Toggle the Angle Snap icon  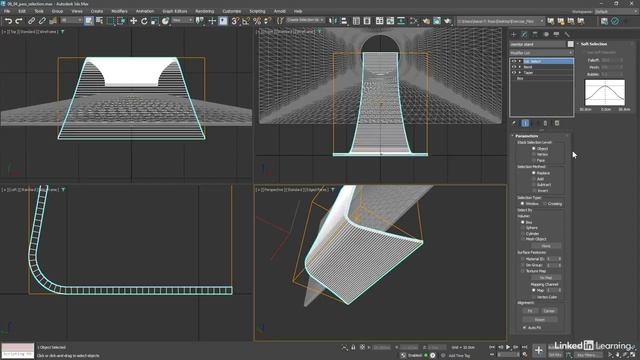click(246, 21)
